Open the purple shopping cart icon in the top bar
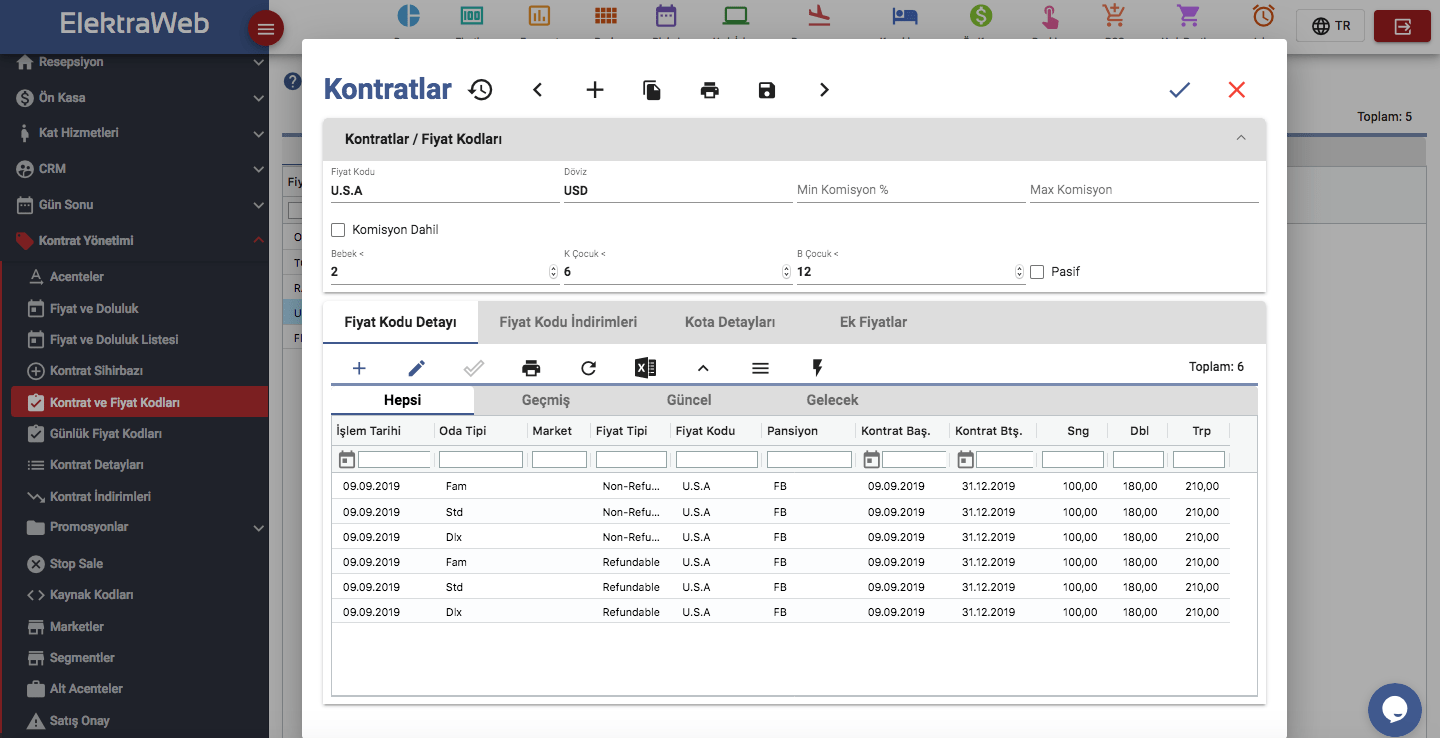 (1188, 16)
